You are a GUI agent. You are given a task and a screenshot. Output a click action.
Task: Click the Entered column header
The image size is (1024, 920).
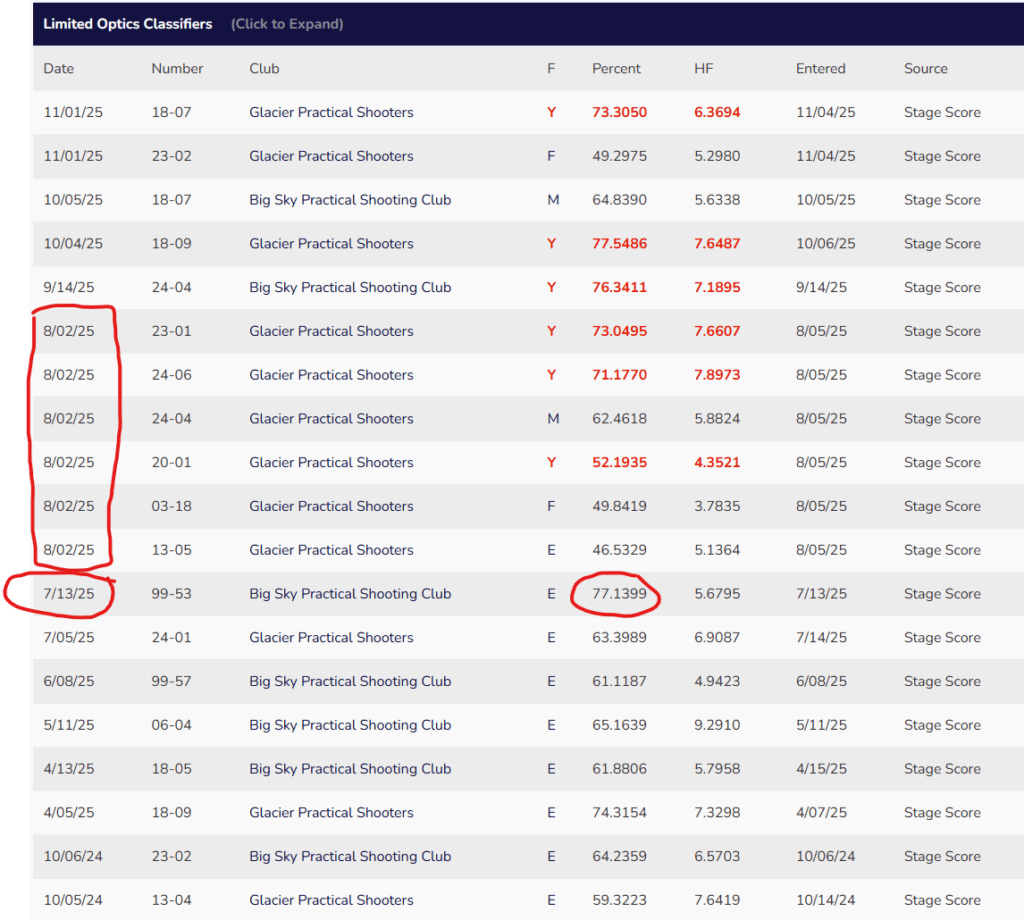click(x=820, y=69)
